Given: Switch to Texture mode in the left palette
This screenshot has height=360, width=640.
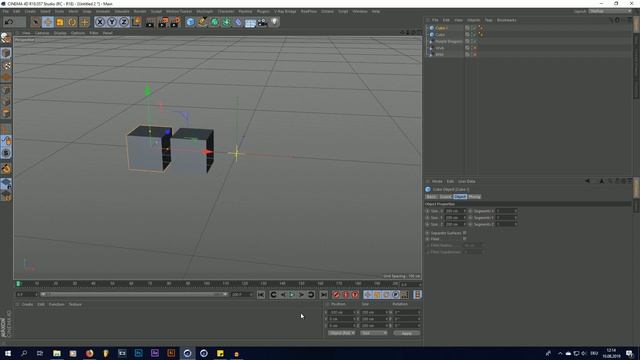Looking at the screenshot, I should click(x=6, y=65).
